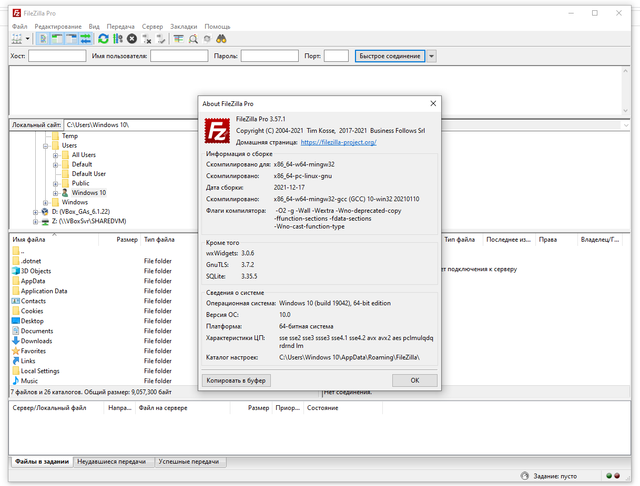Click the Имя пользователя input field
The height and width of the screenshot is (486, 640).
pos(179,56)
